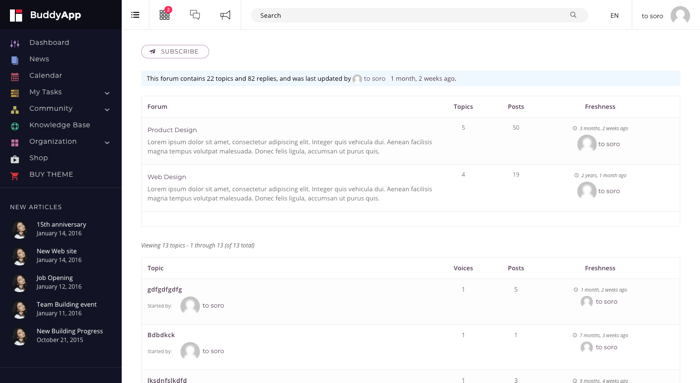Viewport: 700px width, 383px height.
Task: Click the BuddyApp logo icon
Action: click(16, 15)
